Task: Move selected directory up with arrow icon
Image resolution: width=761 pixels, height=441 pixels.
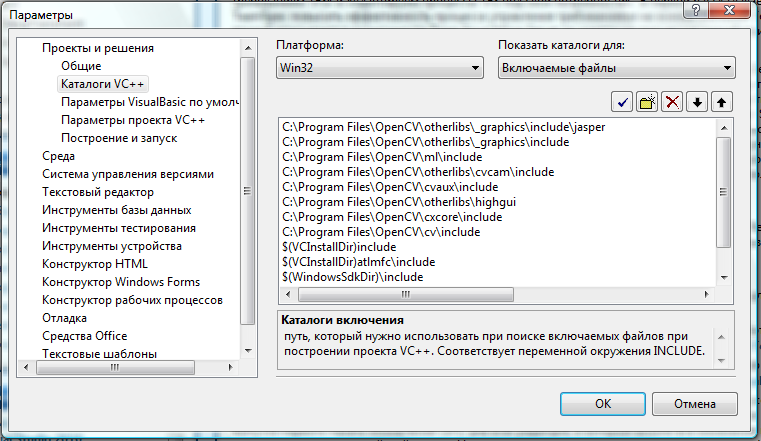Action: point(722,102)
